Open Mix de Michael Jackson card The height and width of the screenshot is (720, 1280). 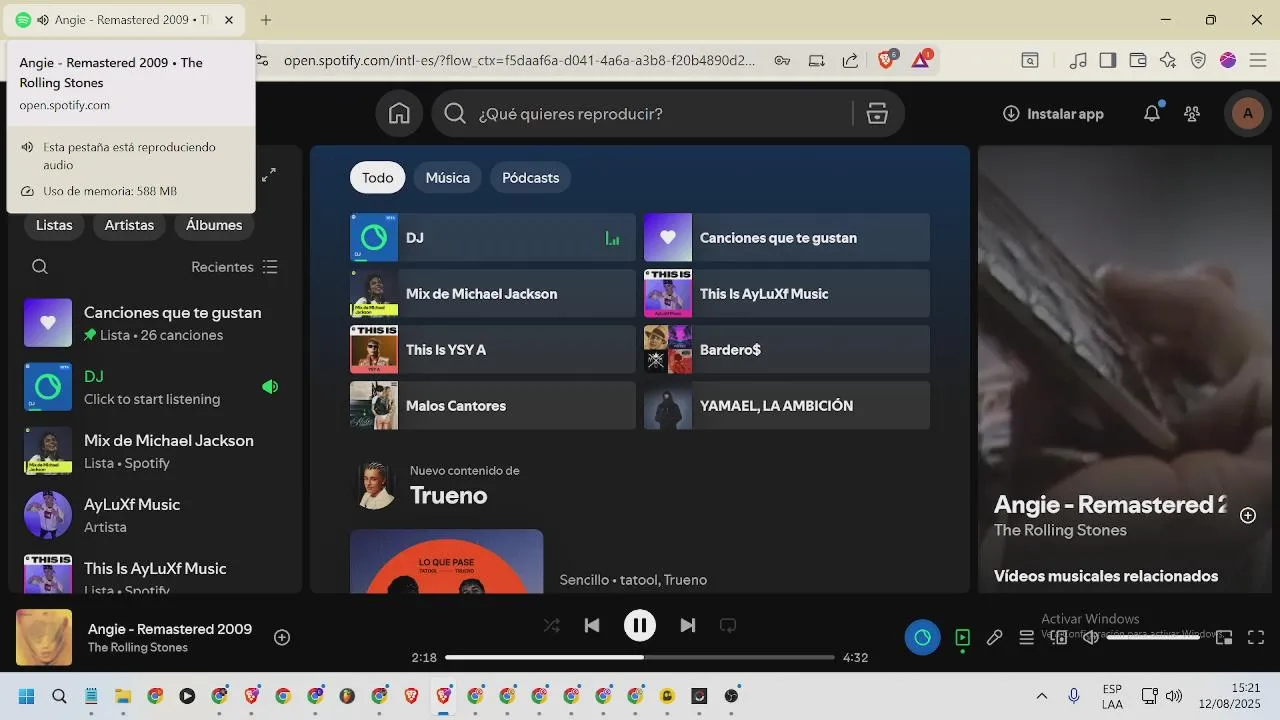[x=493, y=294]
